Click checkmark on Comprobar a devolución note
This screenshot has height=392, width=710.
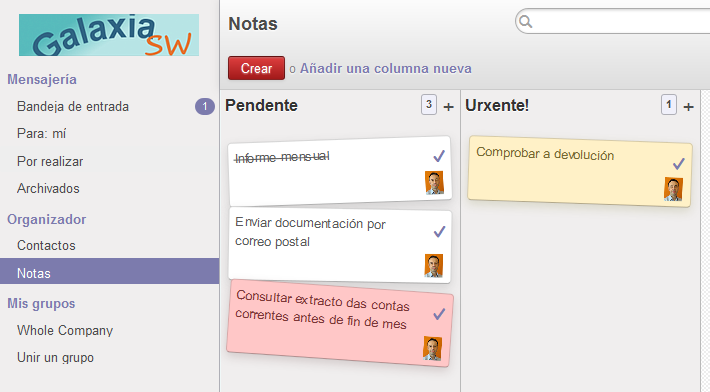(x=678, y=163)
